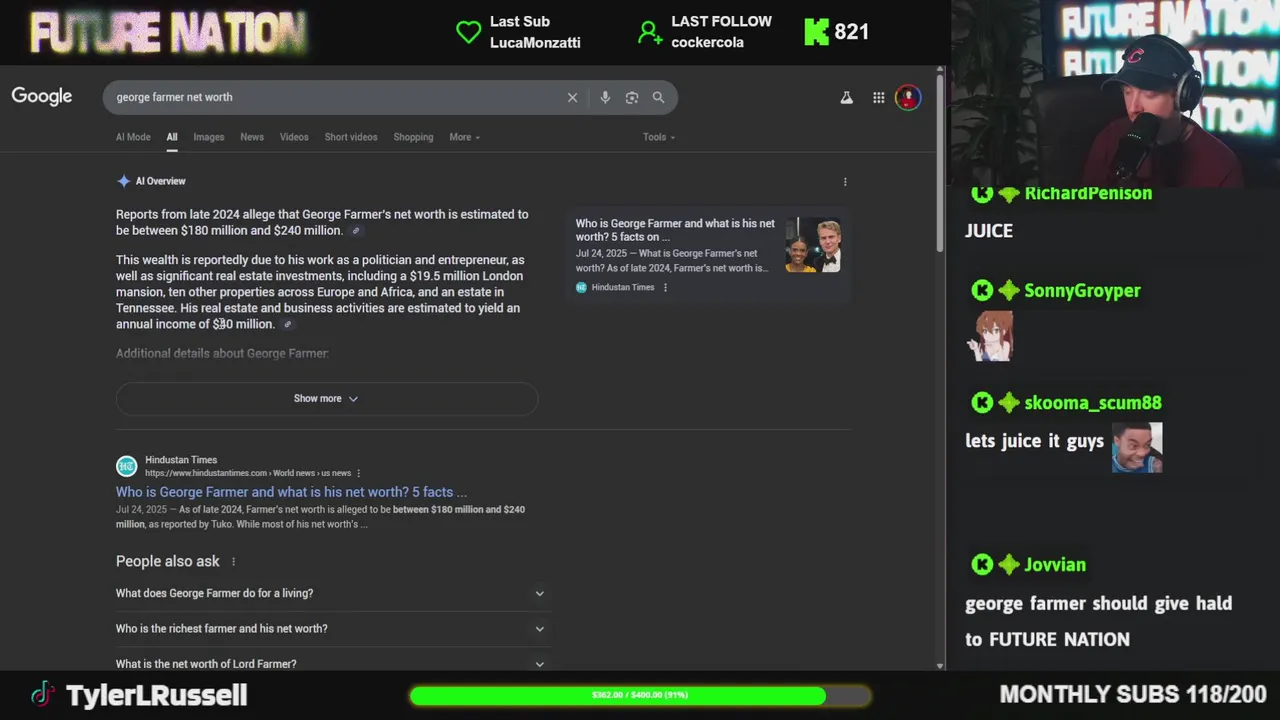Screen dimensions: 1280x720
Task: Click the TikTok logo beside TylerLRussell
Action: [42, 694]
